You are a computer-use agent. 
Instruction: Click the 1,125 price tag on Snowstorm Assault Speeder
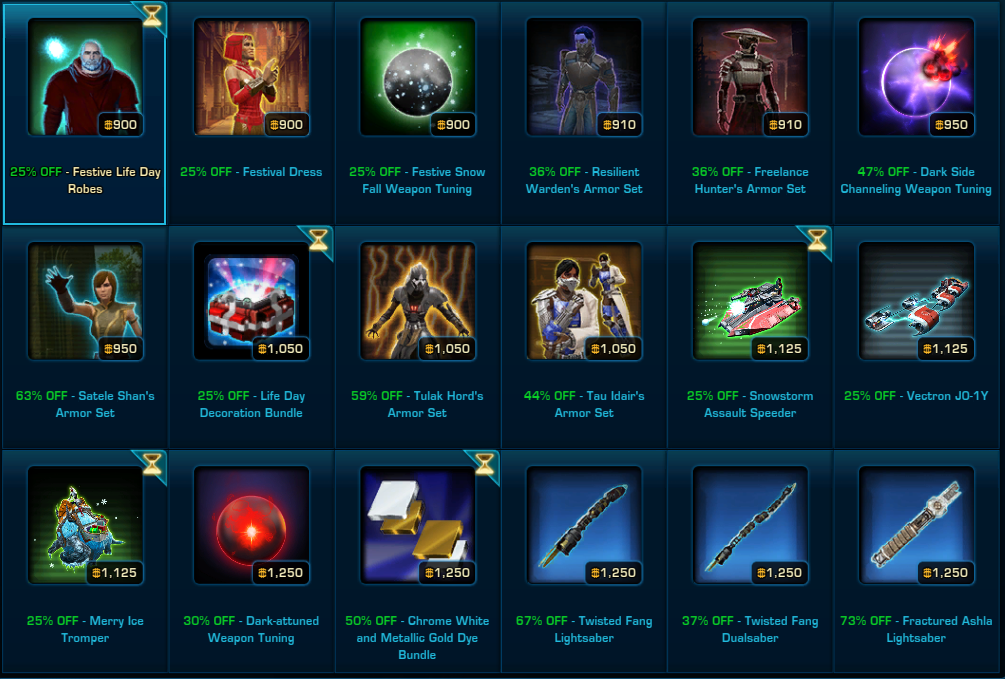[779, 349]
